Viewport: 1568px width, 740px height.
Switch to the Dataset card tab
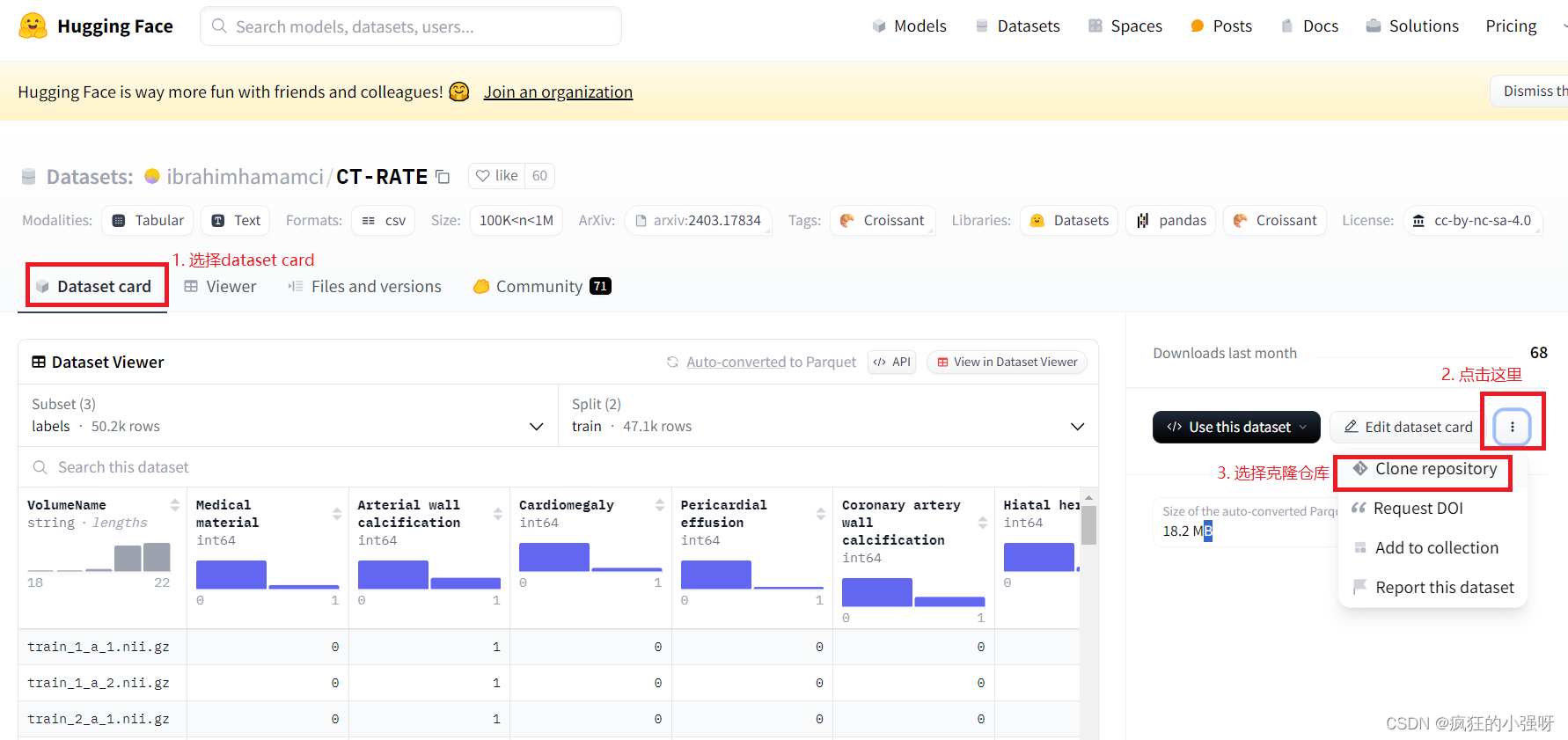coord(93,287)
